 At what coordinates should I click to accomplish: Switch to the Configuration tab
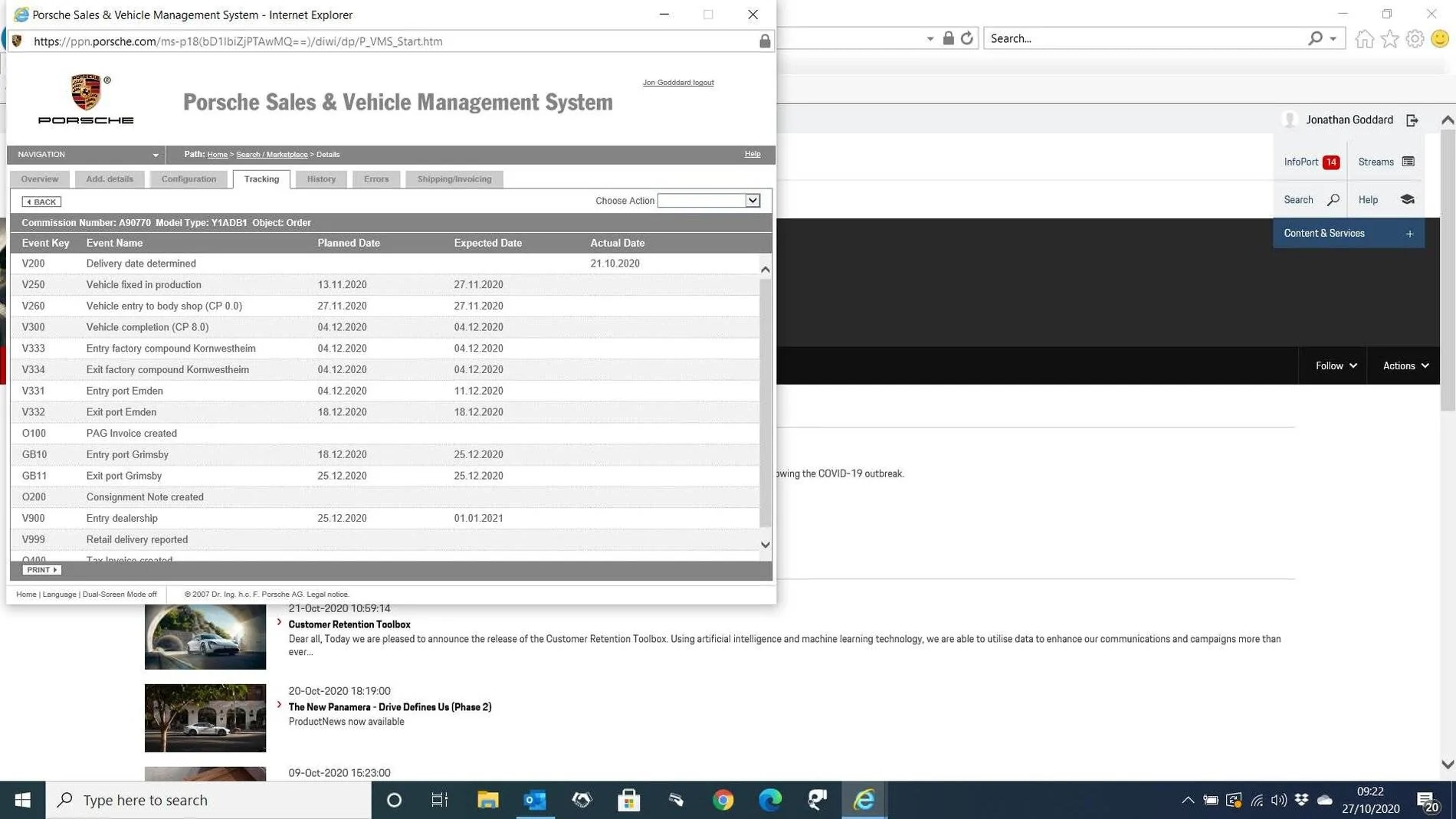coord(189,179)
